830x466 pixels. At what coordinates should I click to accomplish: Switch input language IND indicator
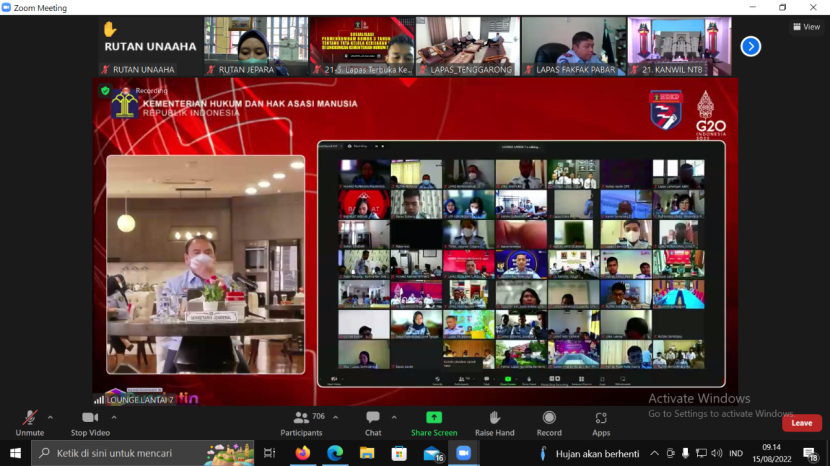click(736, 453)
